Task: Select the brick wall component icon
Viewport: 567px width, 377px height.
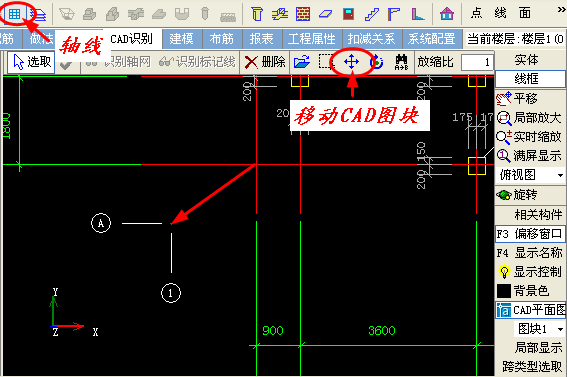Action: 303,14
